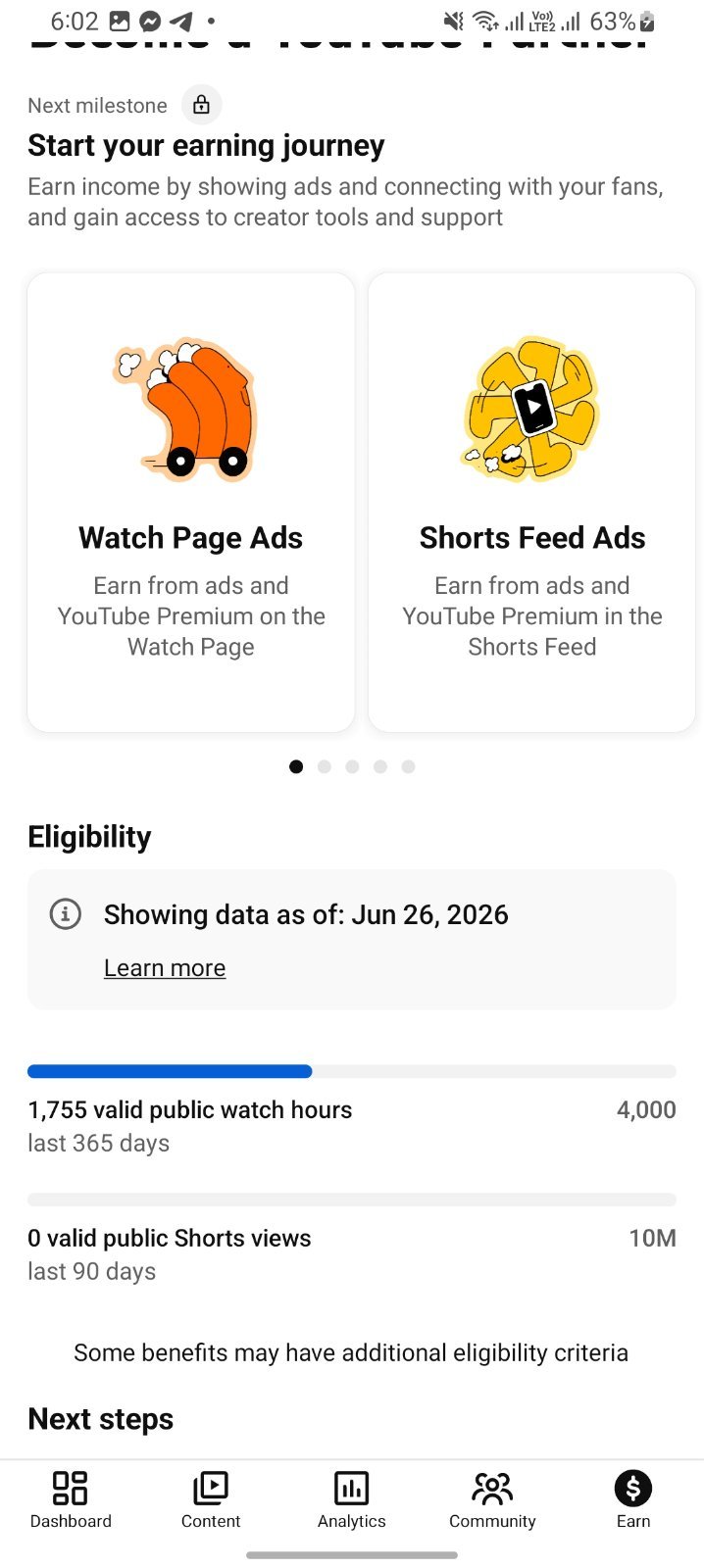Tap the battery icon in status bar

click(647, 22)
